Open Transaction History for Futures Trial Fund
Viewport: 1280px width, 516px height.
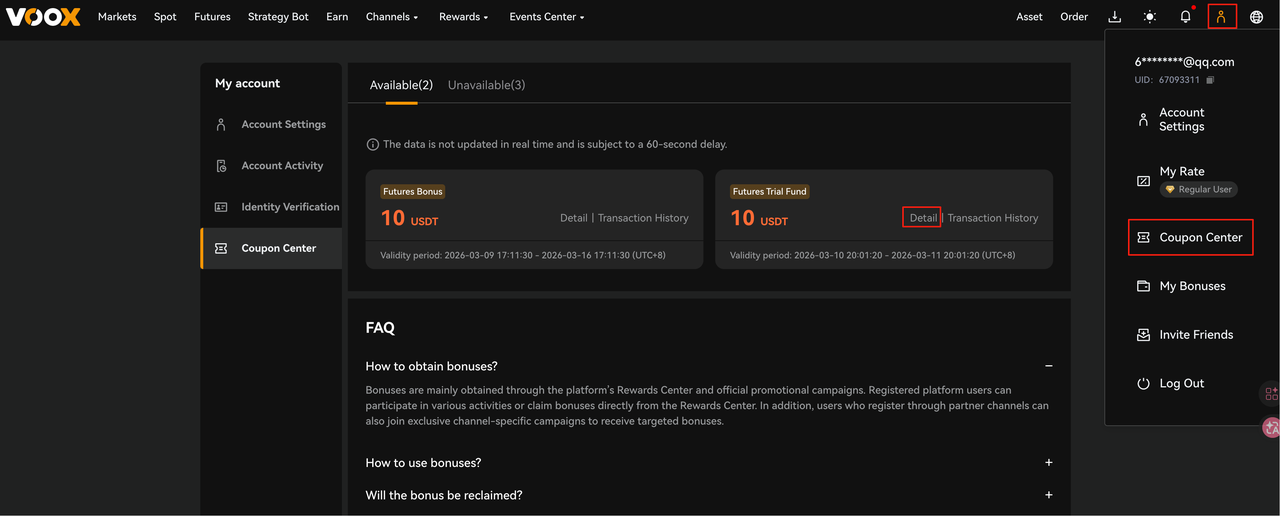point(993,218)
